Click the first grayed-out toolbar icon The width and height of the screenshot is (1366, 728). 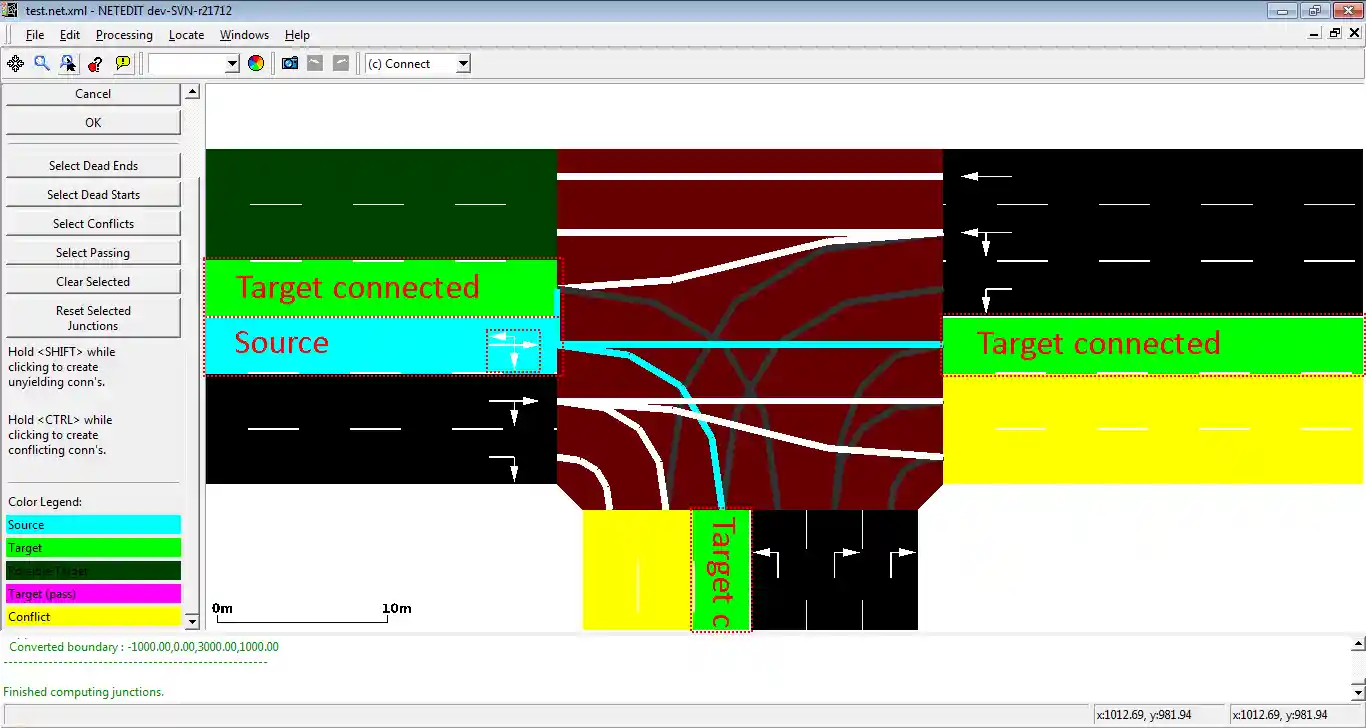click(315, 64)
